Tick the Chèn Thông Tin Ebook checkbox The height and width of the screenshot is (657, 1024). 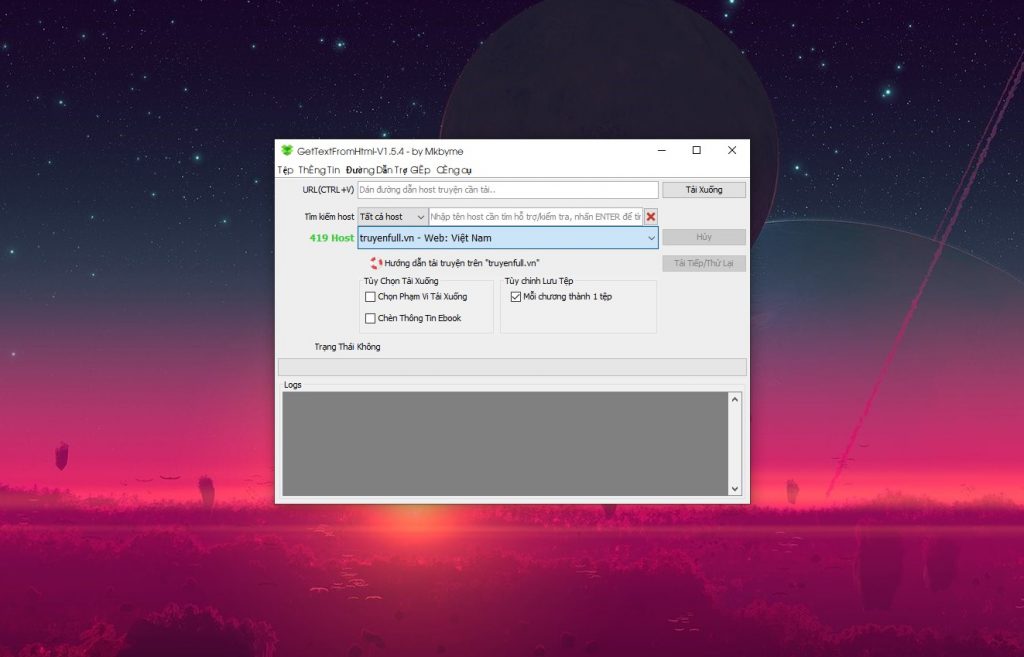click(370, 319)
